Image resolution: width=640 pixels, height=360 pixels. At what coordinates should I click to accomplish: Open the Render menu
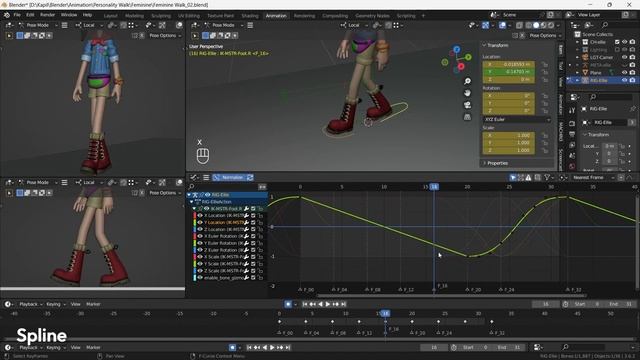coord(47,15)
